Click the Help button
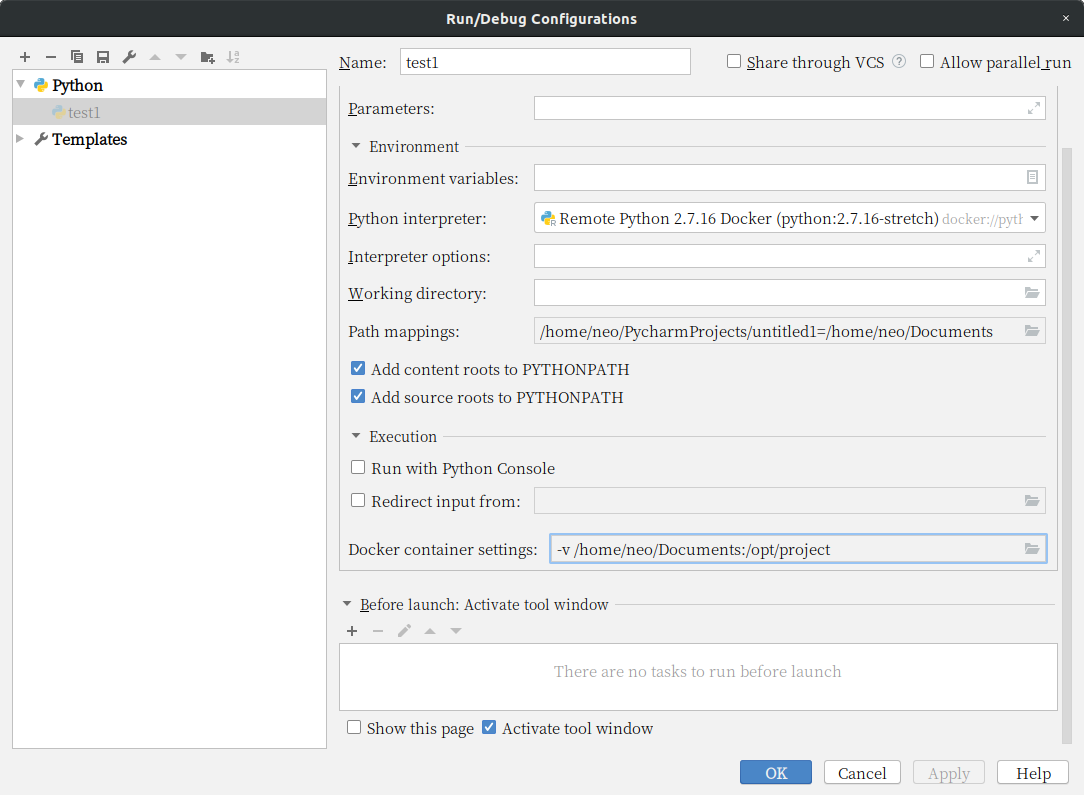 click(x=1034, y=773)
